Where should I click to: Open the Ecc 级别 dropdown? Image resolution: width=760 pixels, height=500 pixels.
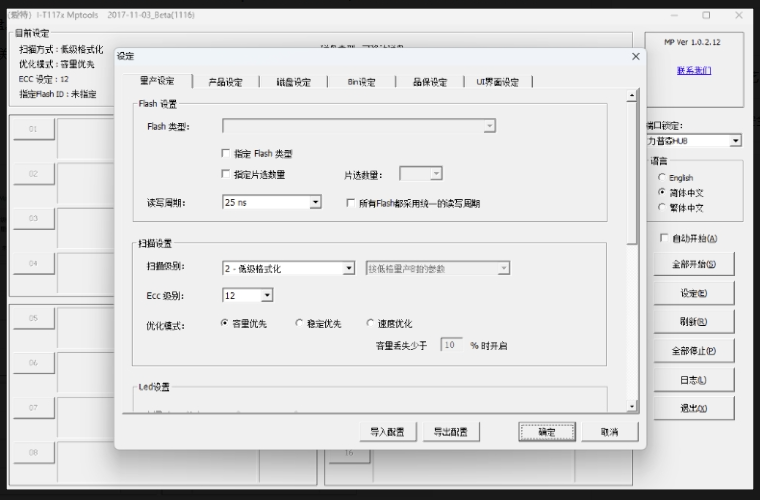tap(267, 296)
